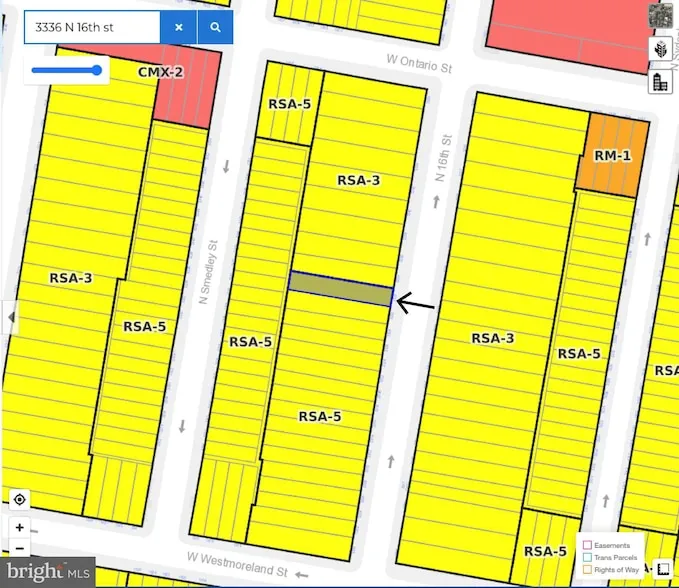Screen dimensions: 679x588
Task: Expand the collapsed left side panel arrow
Action: coord(11,318)
